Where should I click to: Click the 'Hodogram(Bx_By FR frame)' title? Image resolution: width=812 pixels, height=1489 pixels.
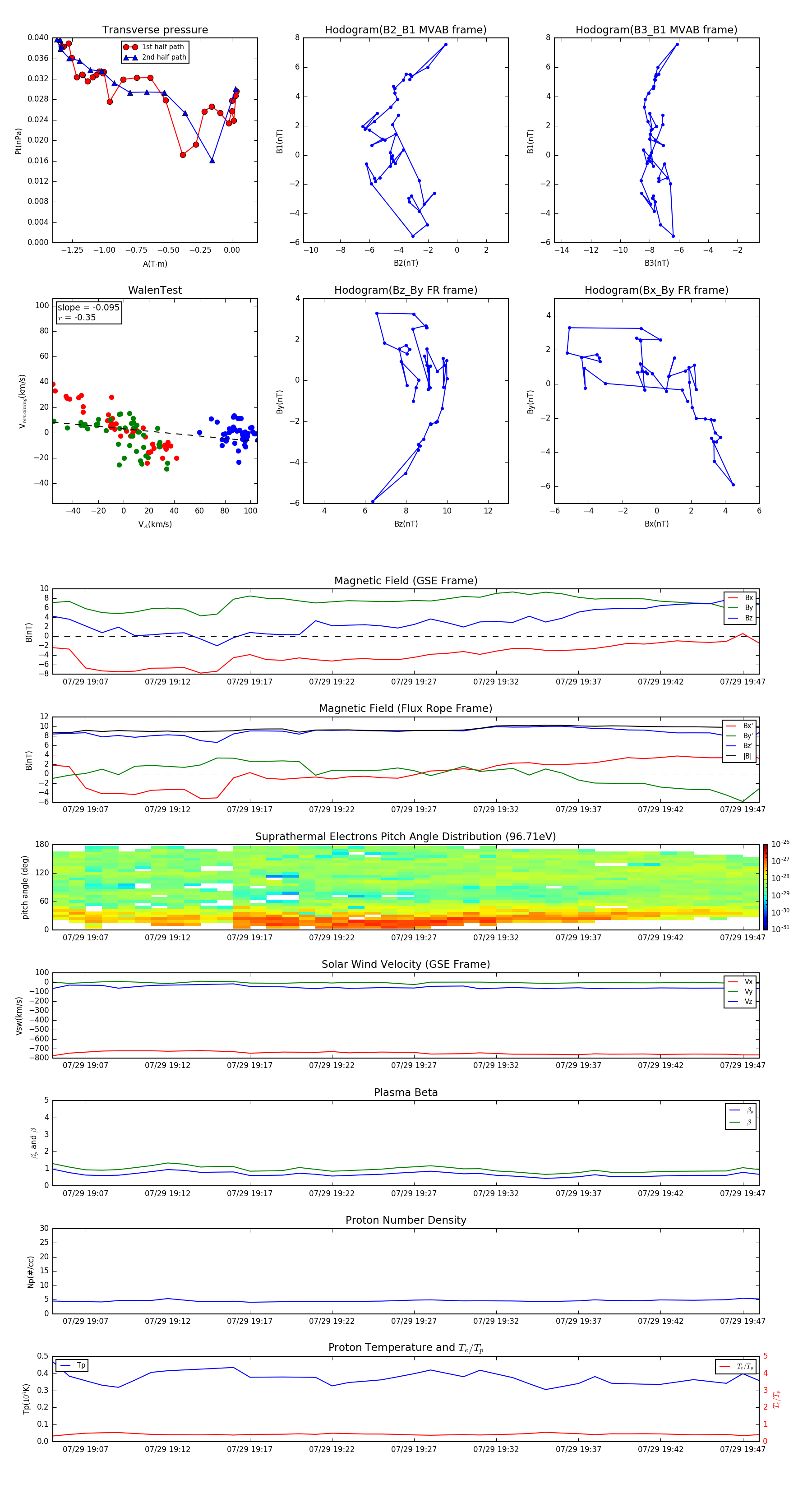pos(656,290)
